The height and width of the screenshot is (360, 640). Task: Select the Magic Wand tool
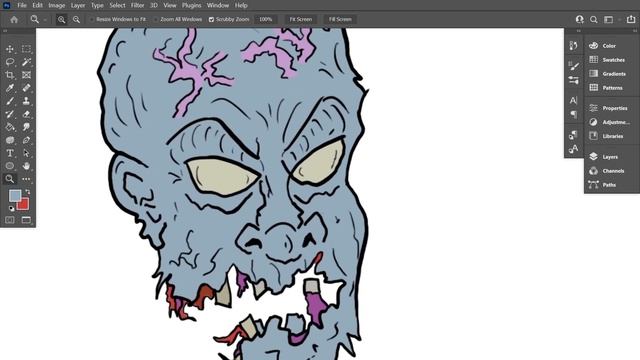pos(26,62)
